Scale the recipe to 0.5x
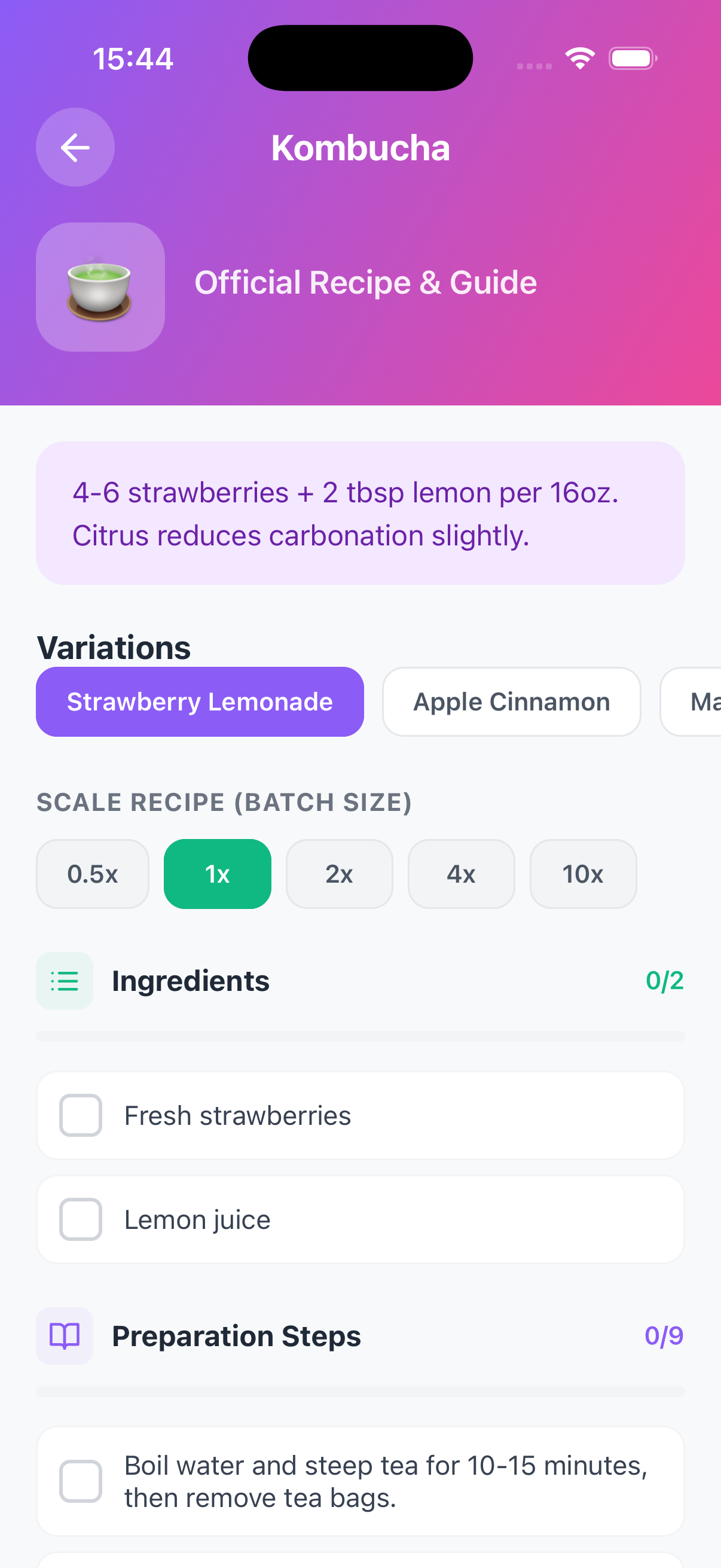Image resolution: width=721 pixels, height=1568 pixels. 92,874
